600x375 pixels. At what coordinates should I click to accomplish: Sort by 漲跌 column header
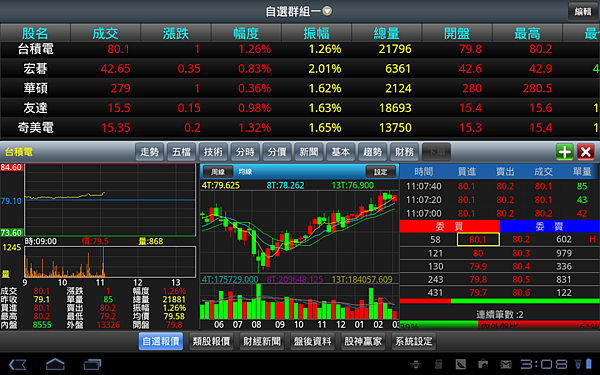176,33
